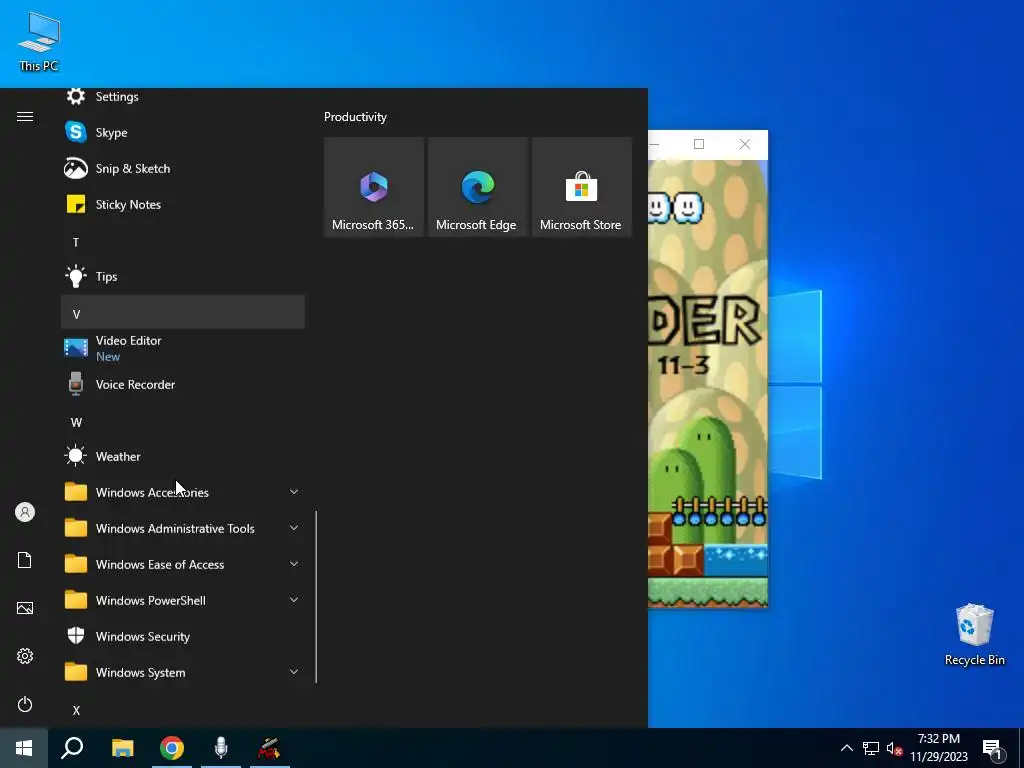Viewport: 1024px width, 768px height.
Task: Click the Windows Start button
Action: [24, 748]
